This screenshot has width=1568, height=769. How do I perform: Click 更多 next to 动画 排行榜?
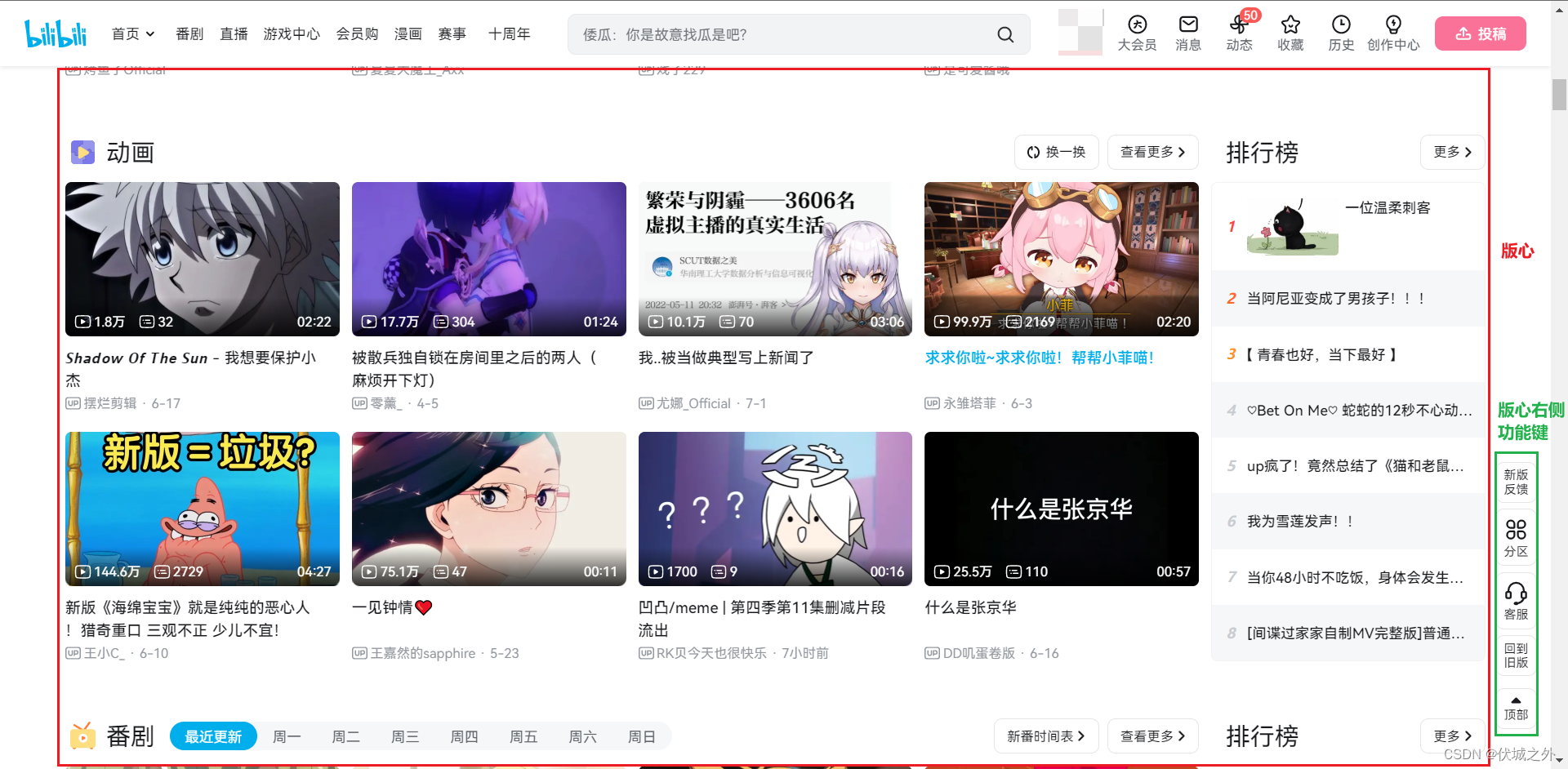(1452, 152)
